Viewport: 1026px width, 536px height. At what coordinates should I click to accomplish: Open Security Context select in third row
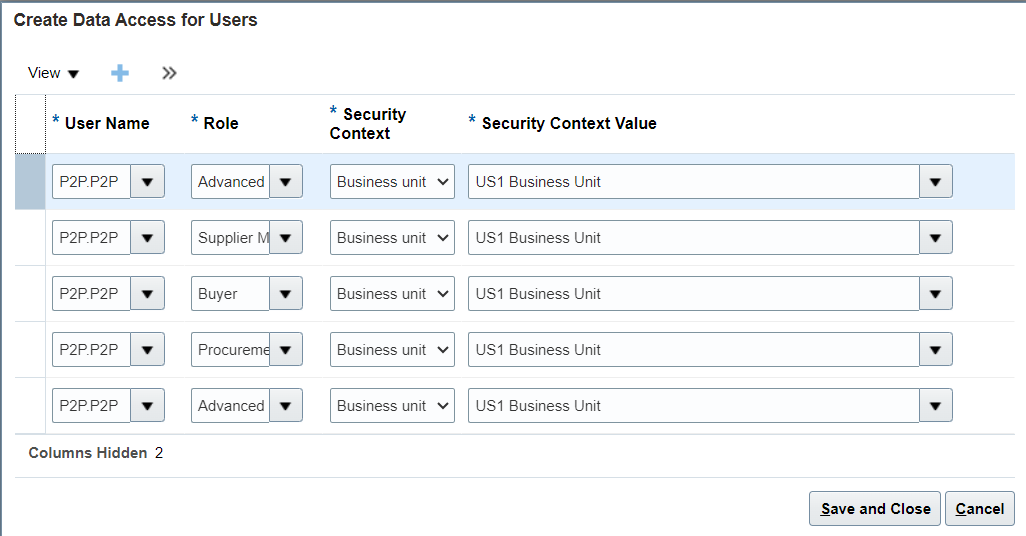click(x=392, y=294)
